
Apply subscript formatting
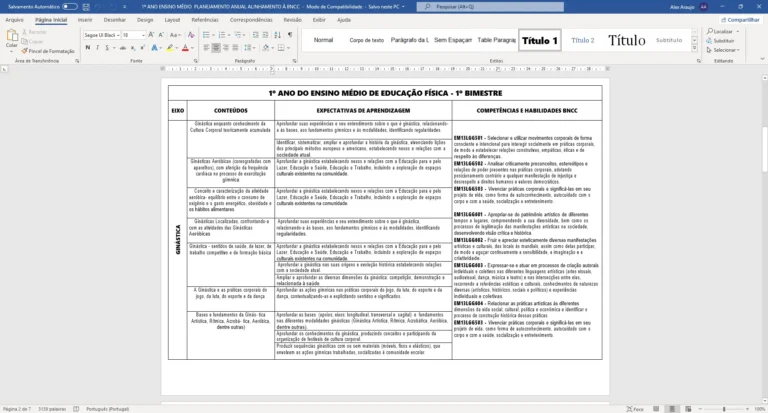pyautogui.click(x=133, y=48)
